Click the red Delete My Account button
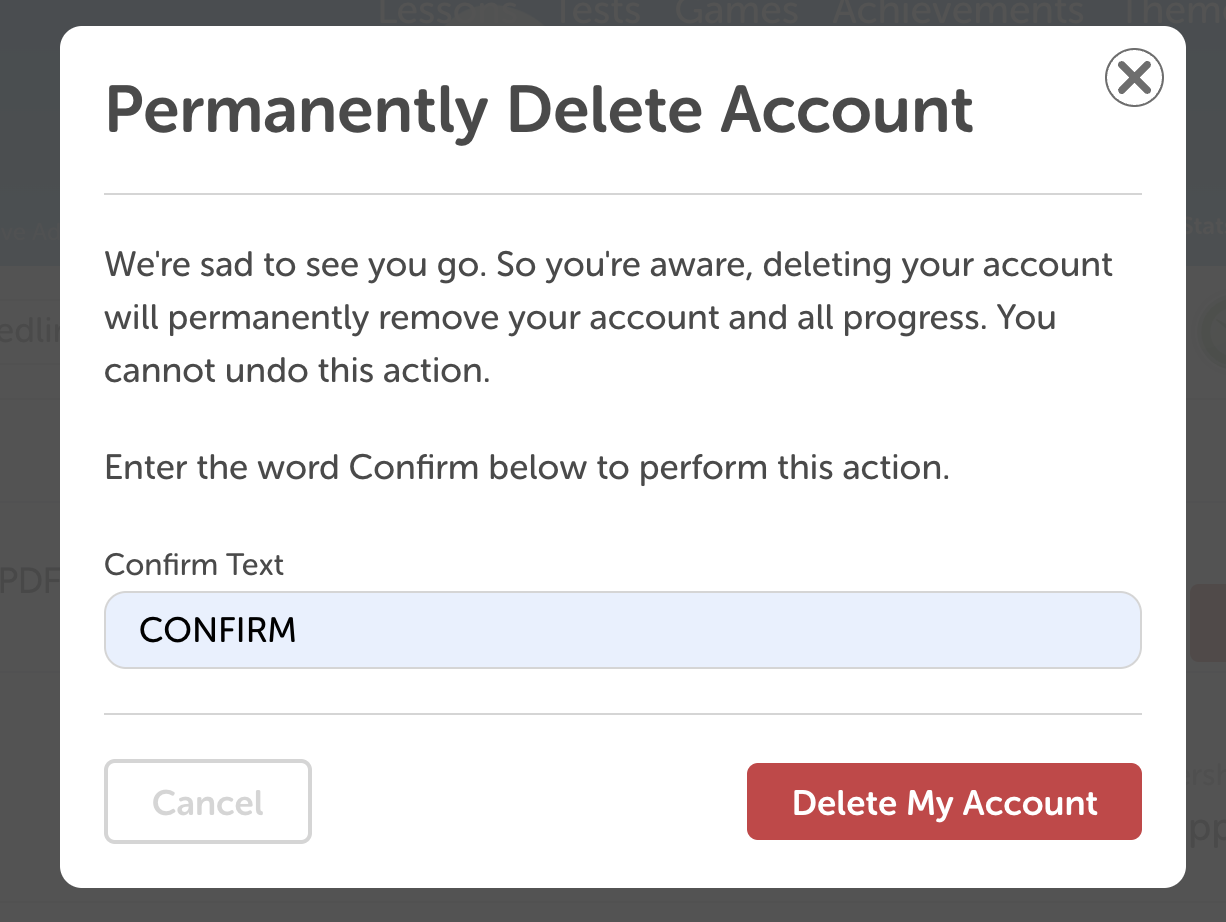The image size is (1226, 922). pyautogui.click(x=944, y=802)
